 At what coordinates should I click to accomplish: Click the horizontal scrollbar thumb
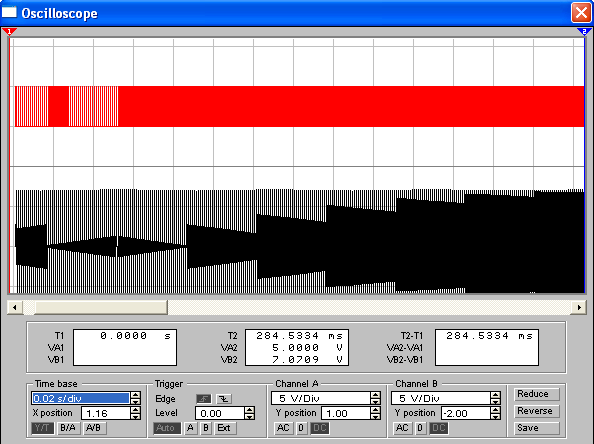coord(101,307)
